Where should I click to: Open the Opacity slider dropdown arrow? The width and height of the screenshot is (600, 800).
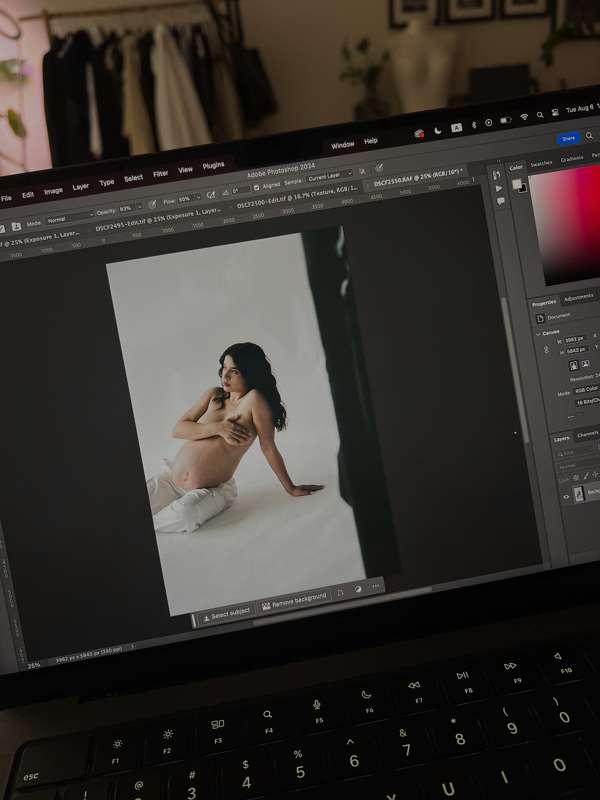138,207
